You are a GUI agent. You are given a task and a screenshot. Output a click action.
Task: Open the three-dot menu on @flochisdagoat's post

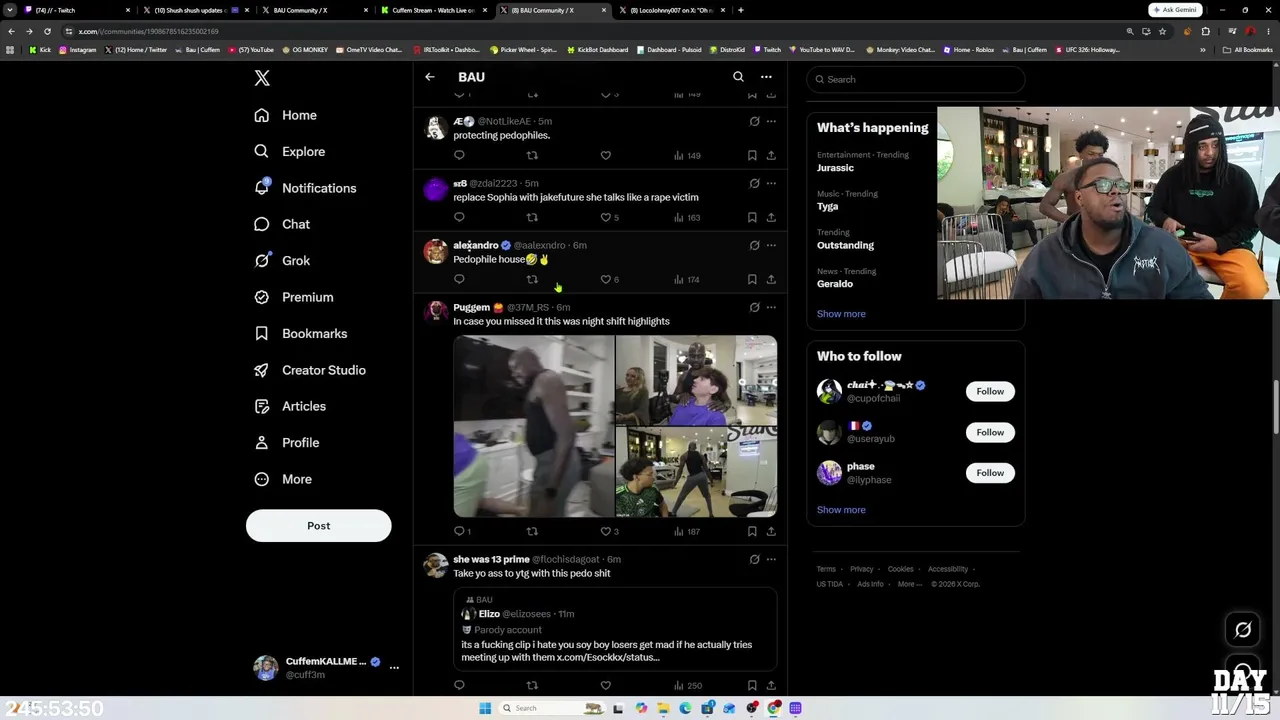pos(771,559)
